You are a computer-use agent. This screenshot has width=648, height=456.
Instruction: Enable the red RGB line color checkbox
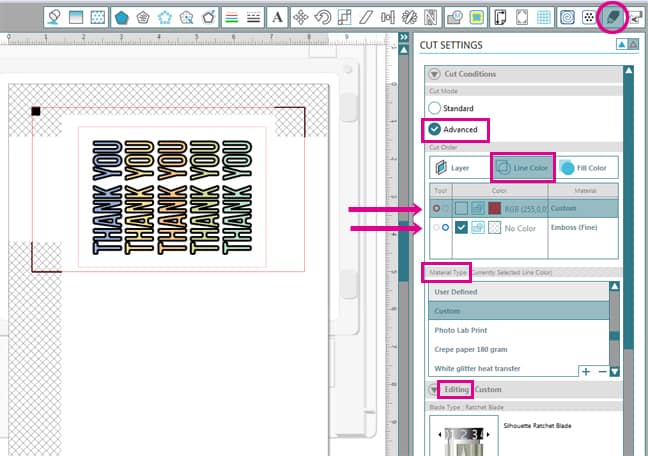coord(461,208)
